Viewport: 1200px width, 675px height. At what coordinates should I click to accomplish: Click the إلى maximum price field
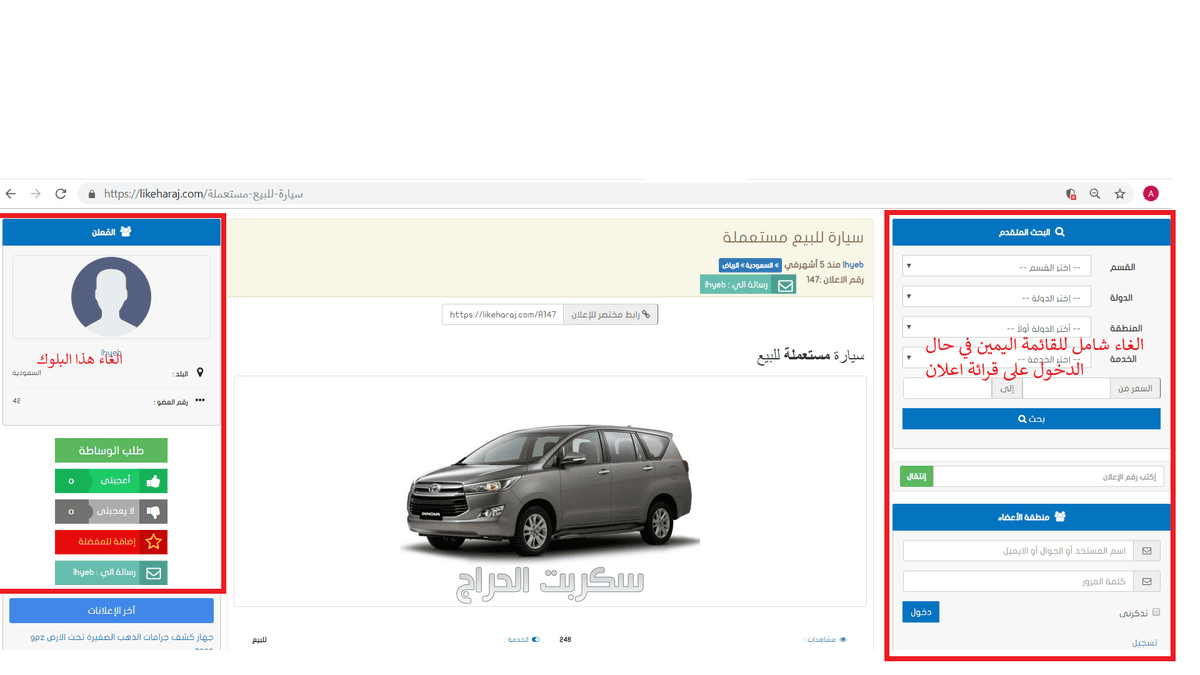947,388
